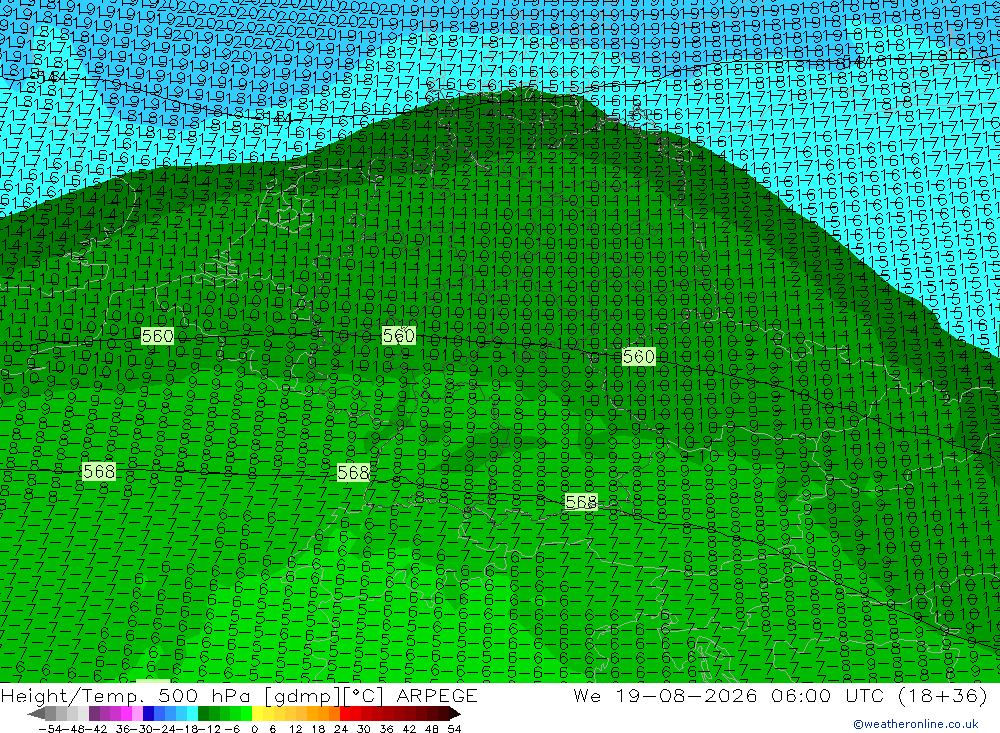
Task: Pick the cyan legend swatch near -18
Action: pos(192,714)
